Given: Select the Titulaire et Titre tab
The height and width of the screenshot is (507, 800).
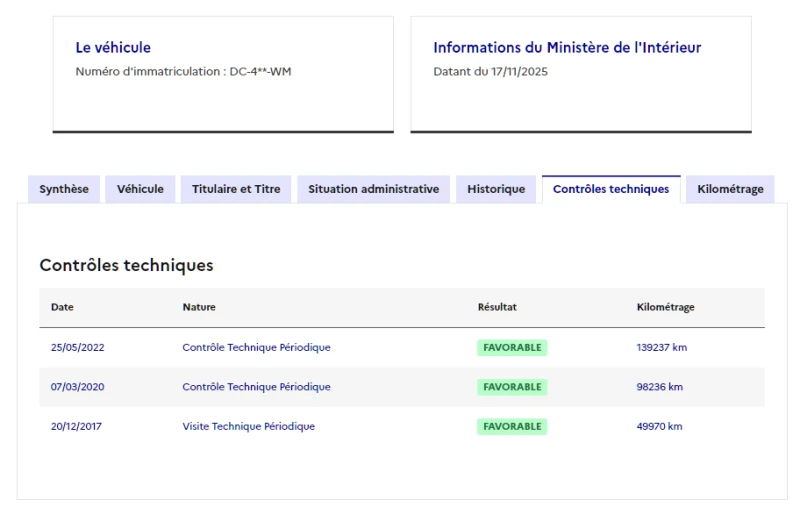Looking at the screenshot, I should pyautogui.click(x=236, y=189).
